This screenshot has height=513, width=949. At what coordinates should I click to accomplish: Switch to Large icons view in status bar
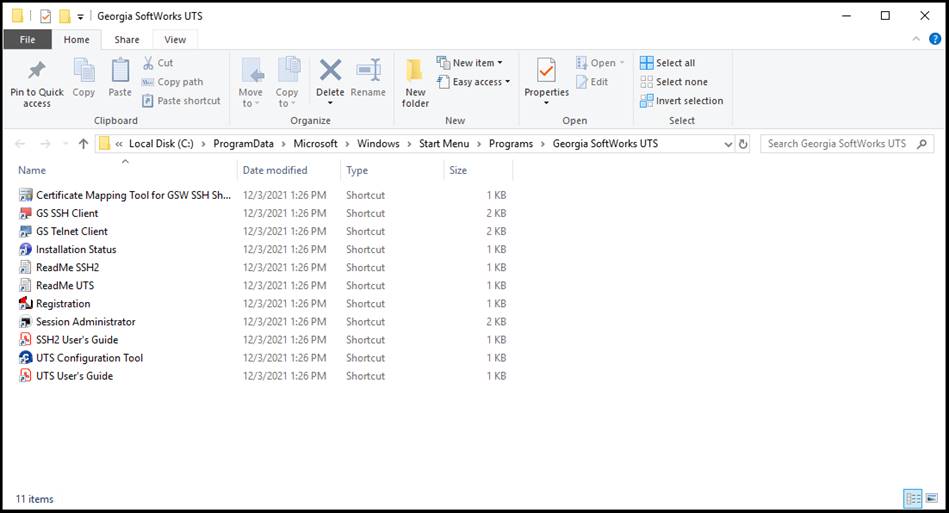pyautogui.click(x=932, y=498)
